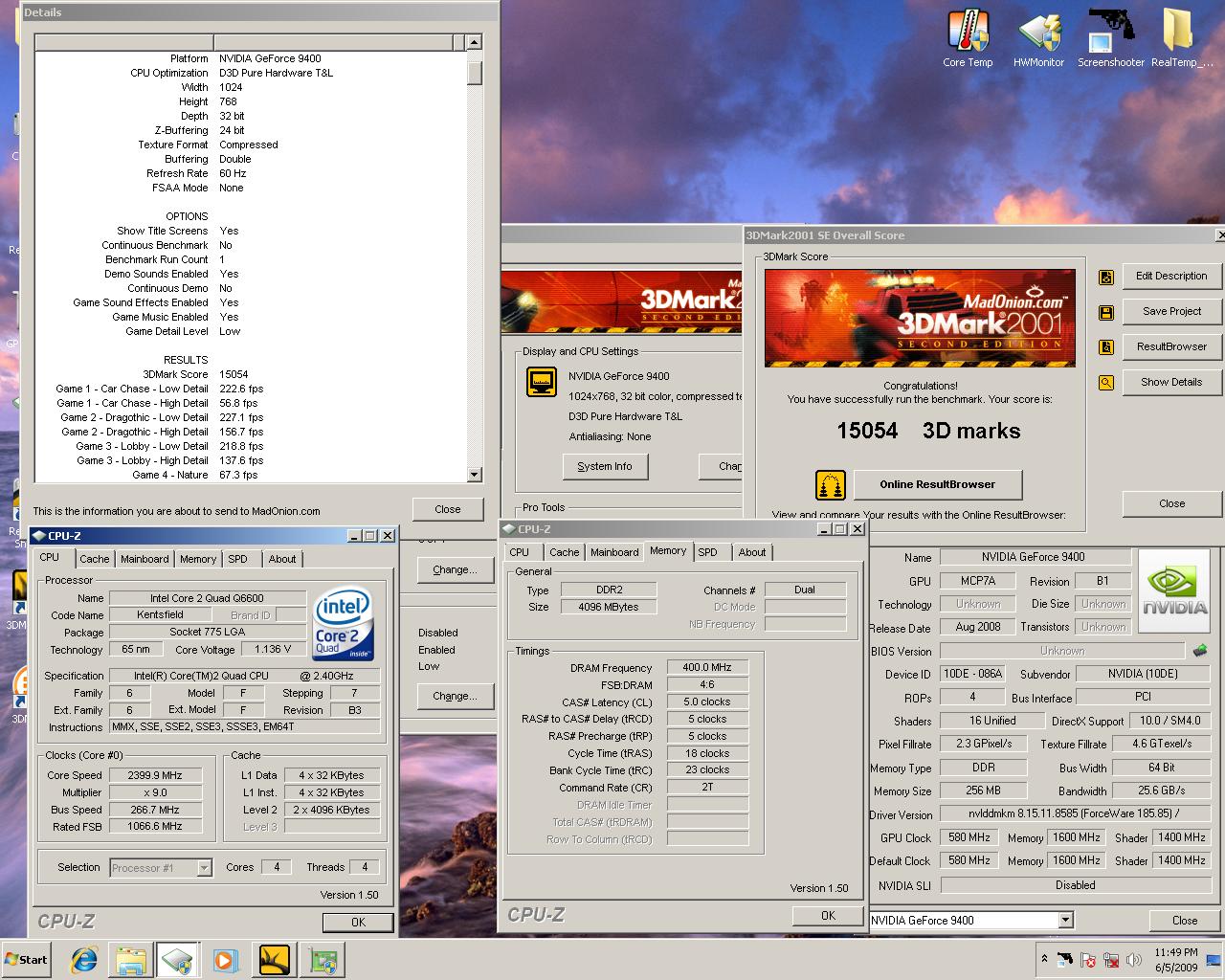Click the GPU-Z BIOS save chip icon
Image resolution: width=1225 pixels, height=980 pixels.
click(x=1199, y=651)
